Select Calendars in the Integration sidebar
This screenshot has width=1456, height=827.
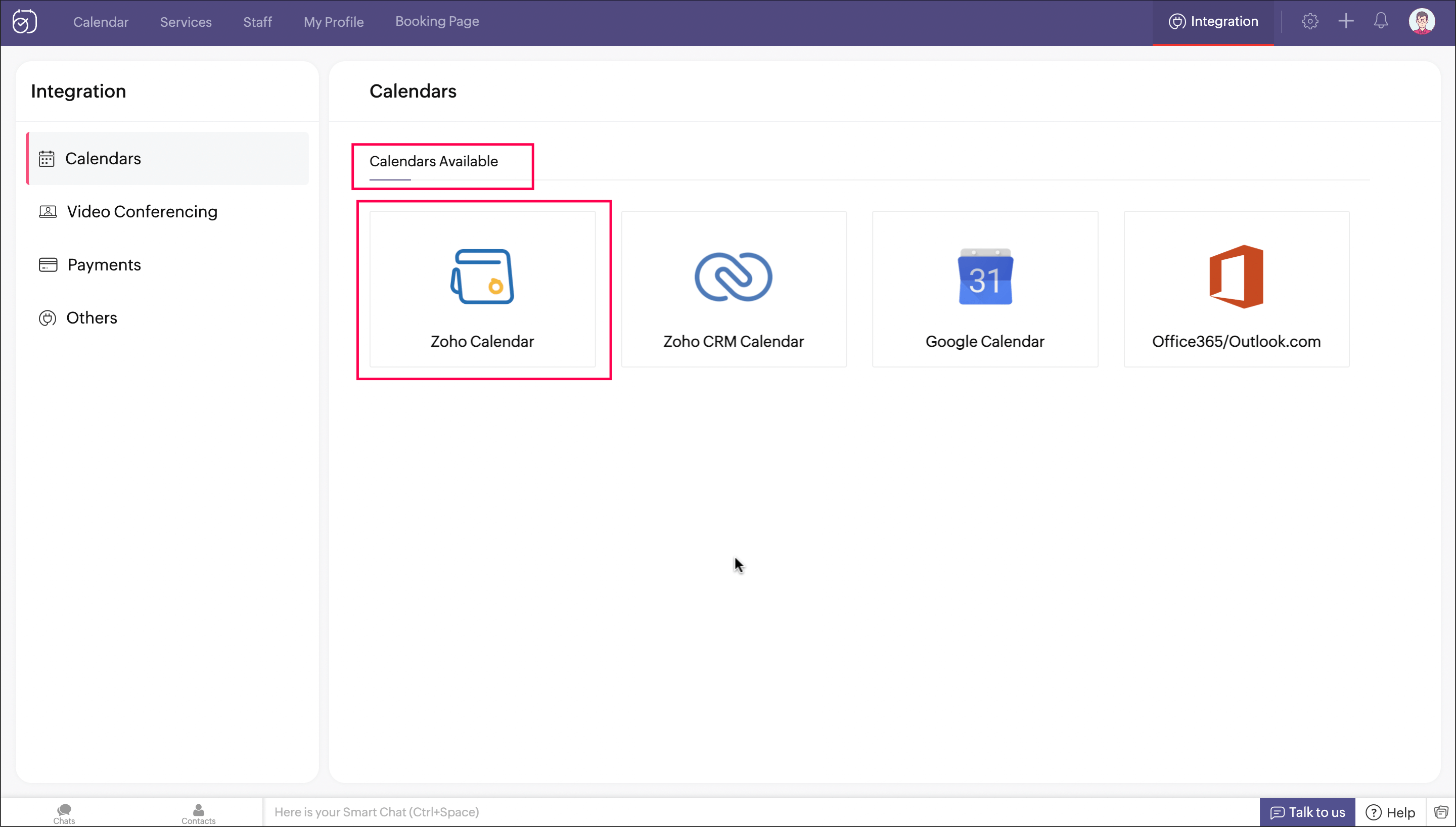tap(168, 158)
